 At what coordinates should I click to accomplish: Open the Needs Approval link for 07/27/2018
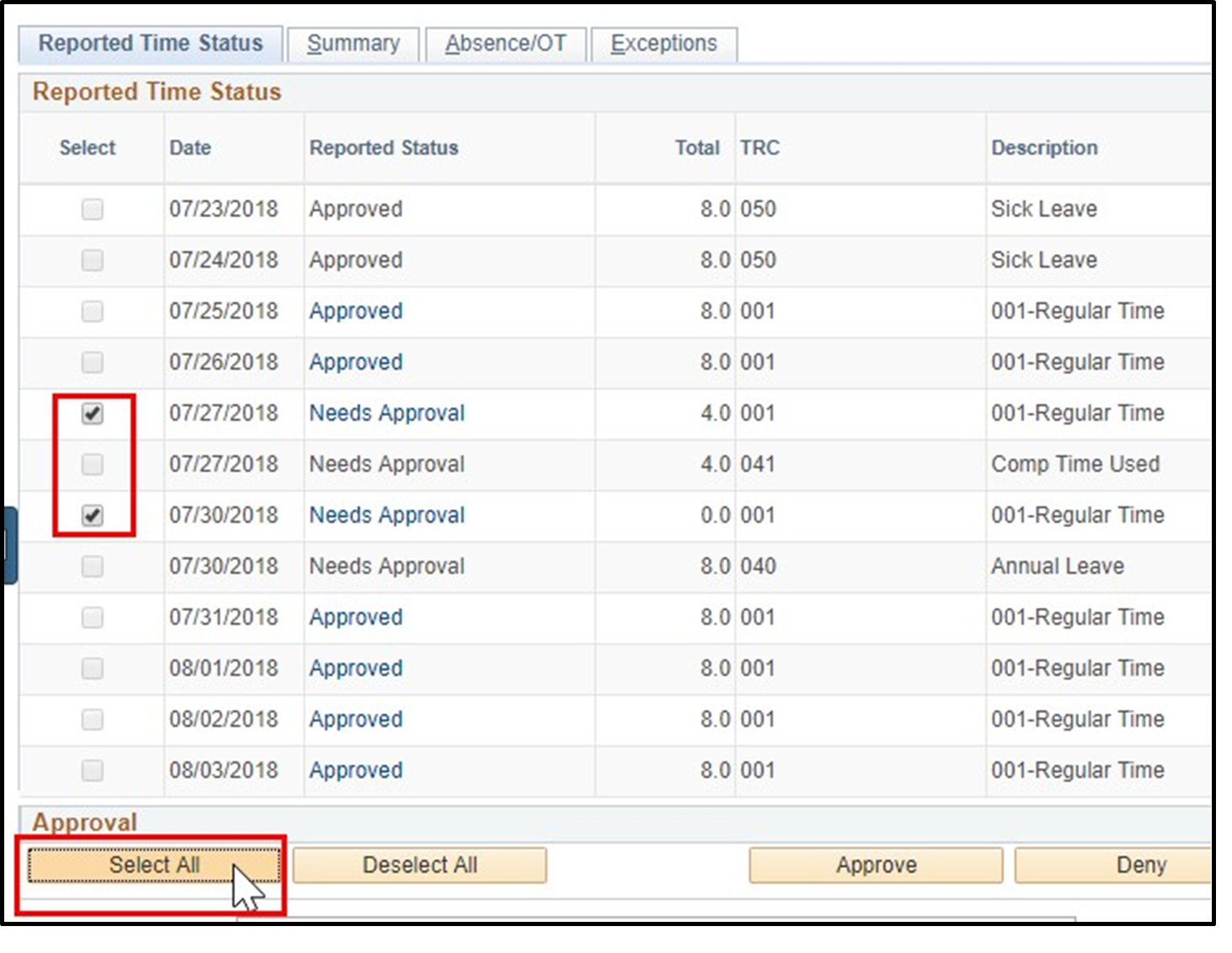(387, 413)
